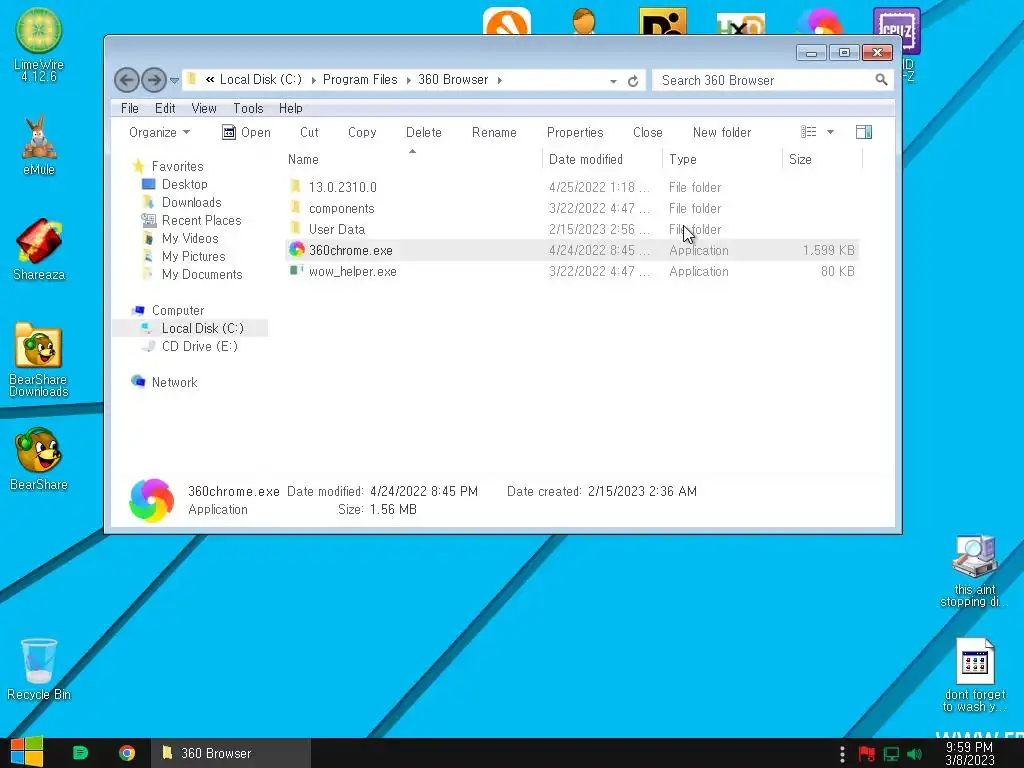The width and height of the screenshot is (1024, 768).
Task: Click Cut in the toolbar
Action: (x=309, y=133)
